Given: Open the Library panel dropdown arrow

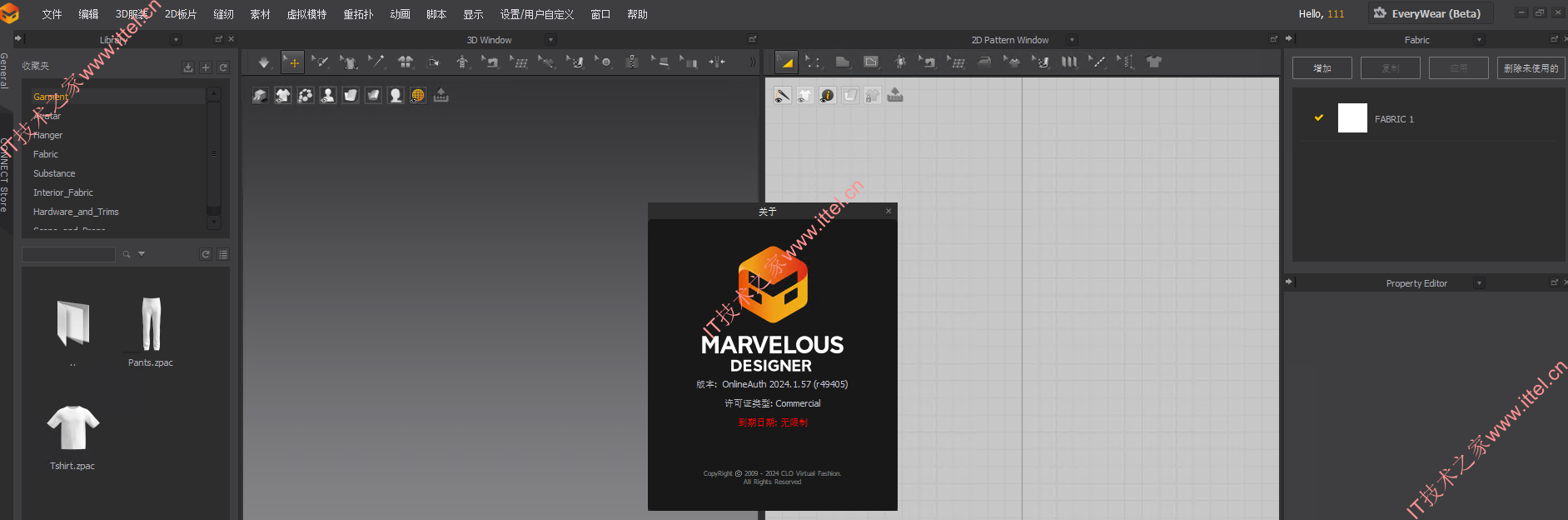Looking at the screenshot, I should 176,40.
